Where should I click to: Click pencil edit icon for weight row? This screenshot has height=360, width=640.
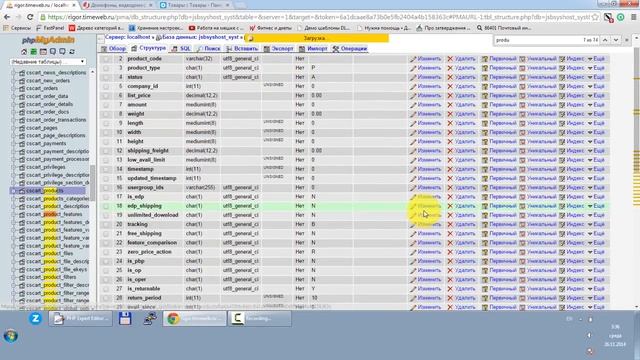click(413, 114)
